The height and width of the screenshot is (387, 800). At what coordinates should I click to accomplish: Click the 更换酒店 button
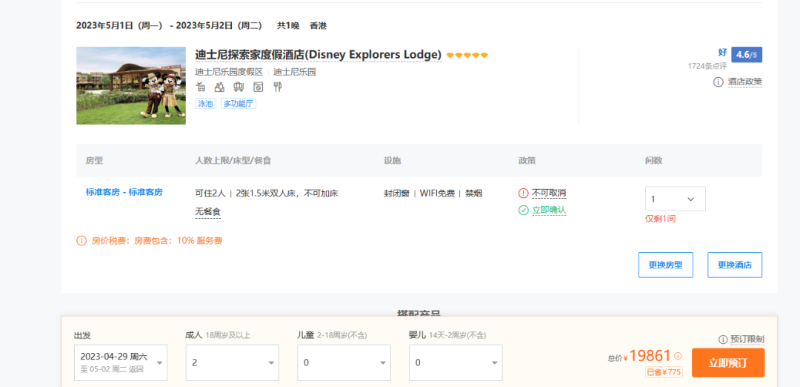coord(735,265)
